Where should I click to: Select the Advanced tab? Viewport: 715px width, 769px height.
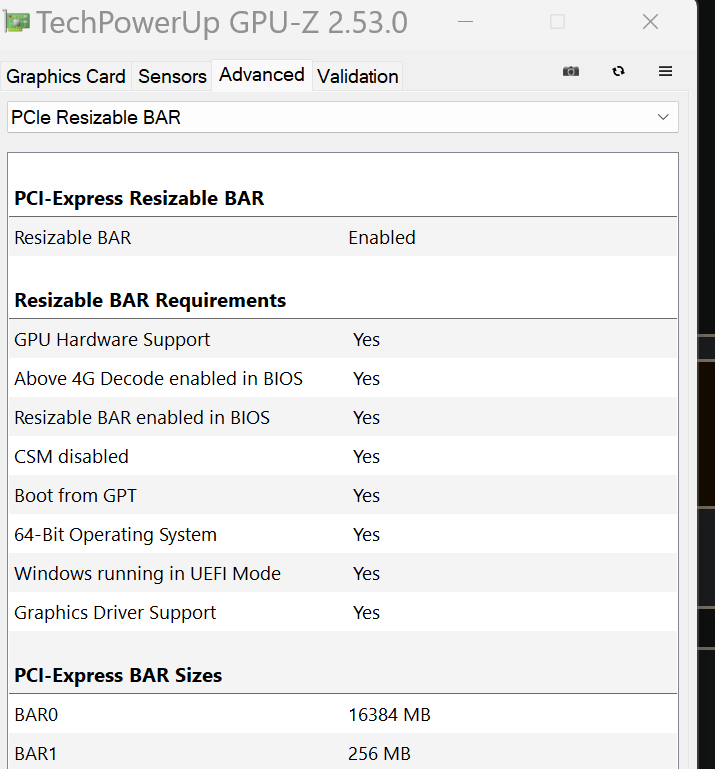[262, 75]
